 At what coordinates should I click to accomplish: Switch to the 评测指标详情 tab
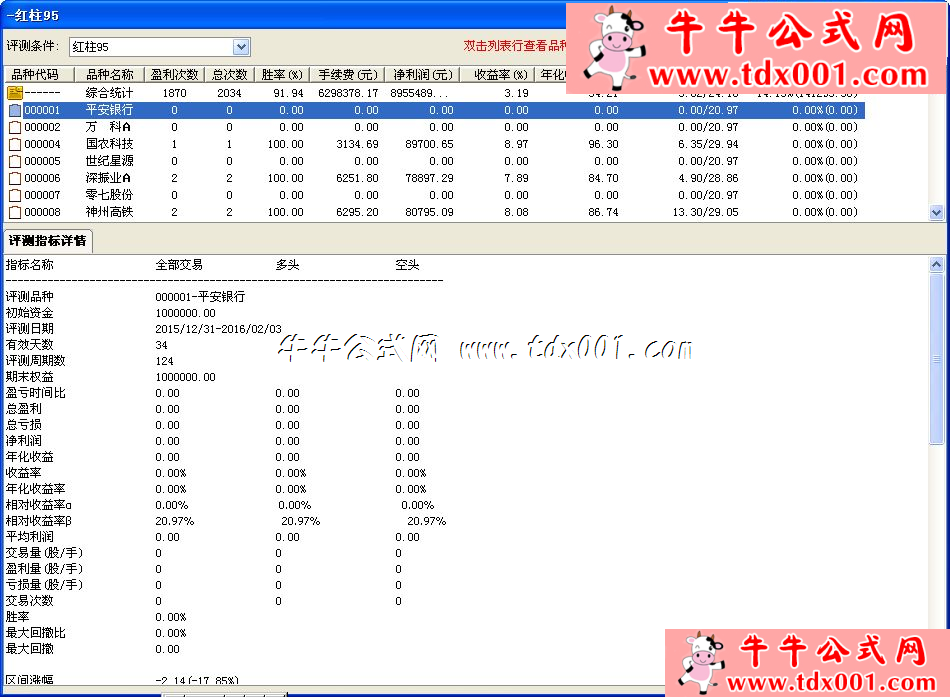click(x=48, y=241)
